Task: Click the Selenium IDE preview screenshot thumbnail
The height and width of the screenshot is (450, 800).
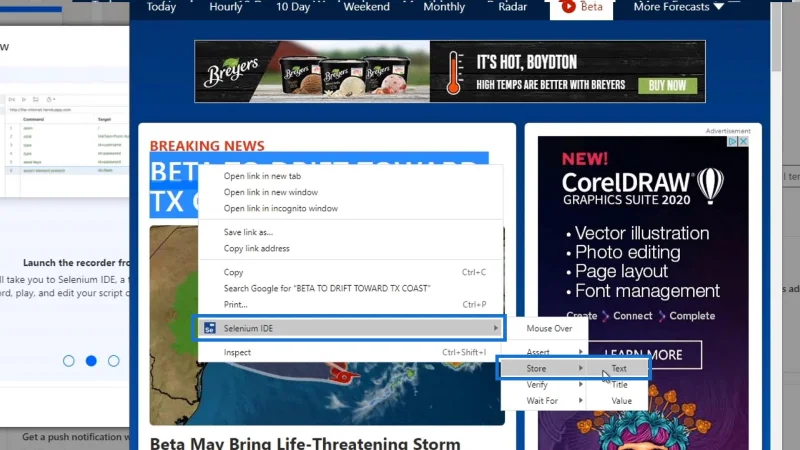Action: click(65, 145)
